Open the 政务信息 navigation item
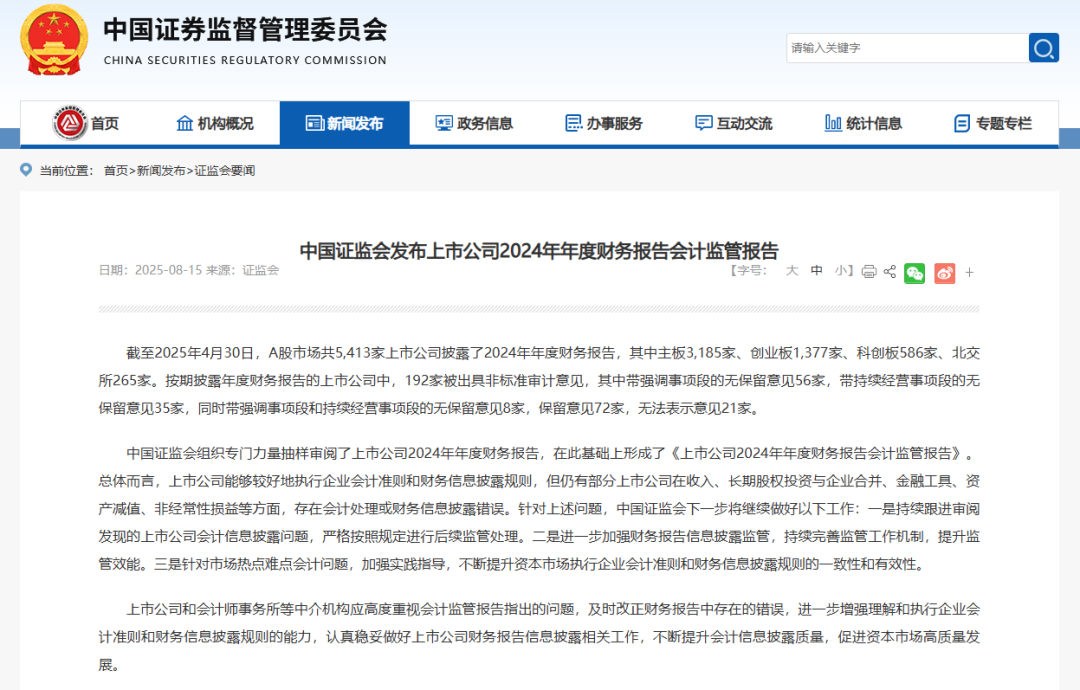 click(x=475, y=123)
